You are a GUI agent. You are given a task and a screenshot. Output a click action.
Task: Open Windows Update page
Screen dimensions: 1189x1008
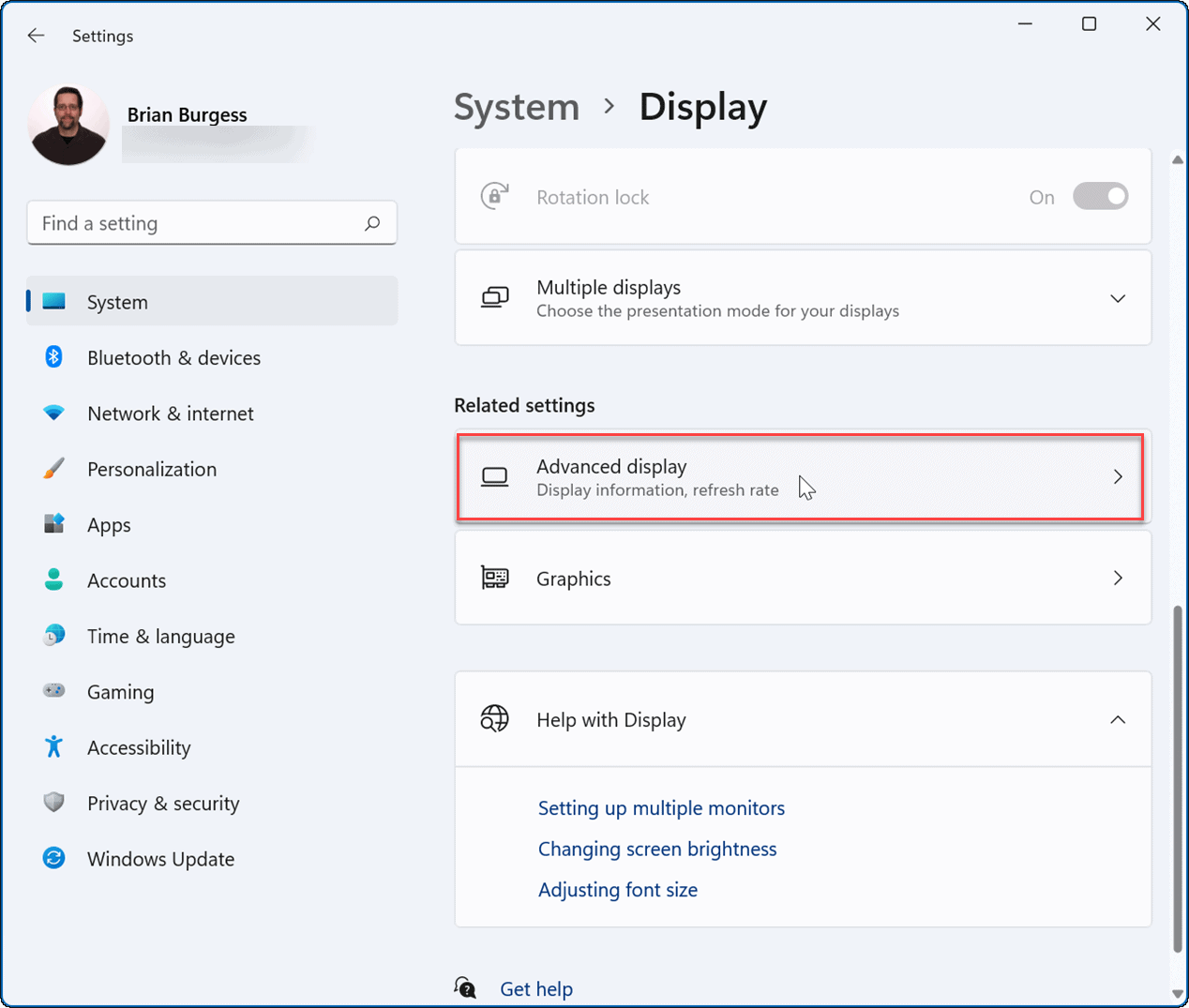click(212, 859)
